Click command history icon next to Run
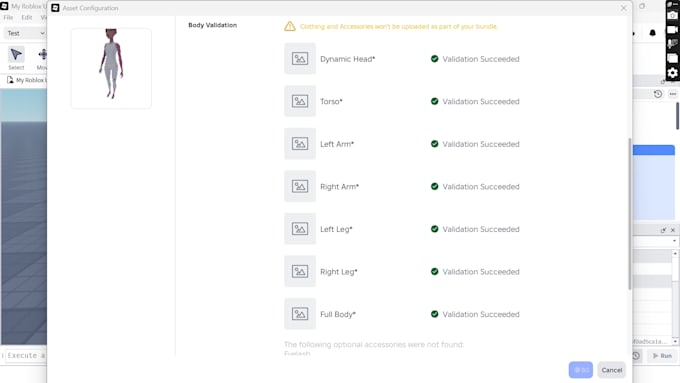The image size is (680, 383). point(636,356)
